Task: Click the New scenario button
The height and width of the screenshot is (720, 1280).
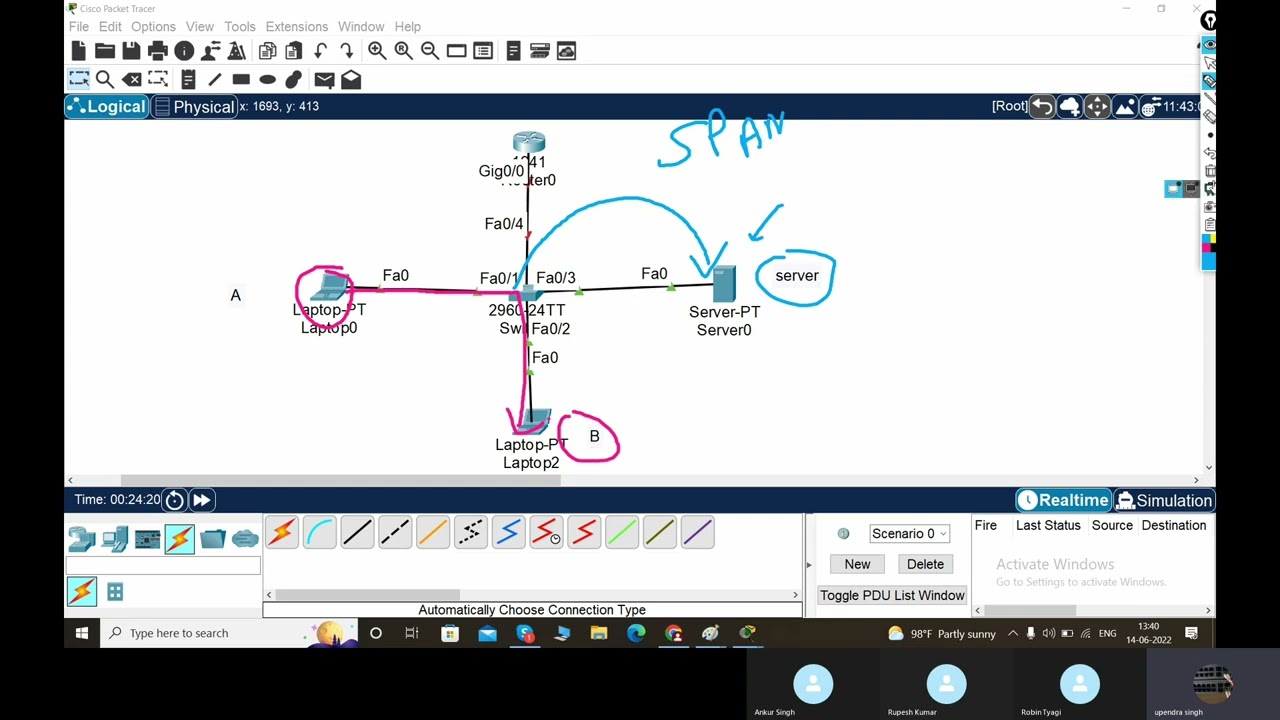Action: coord(857,564)
